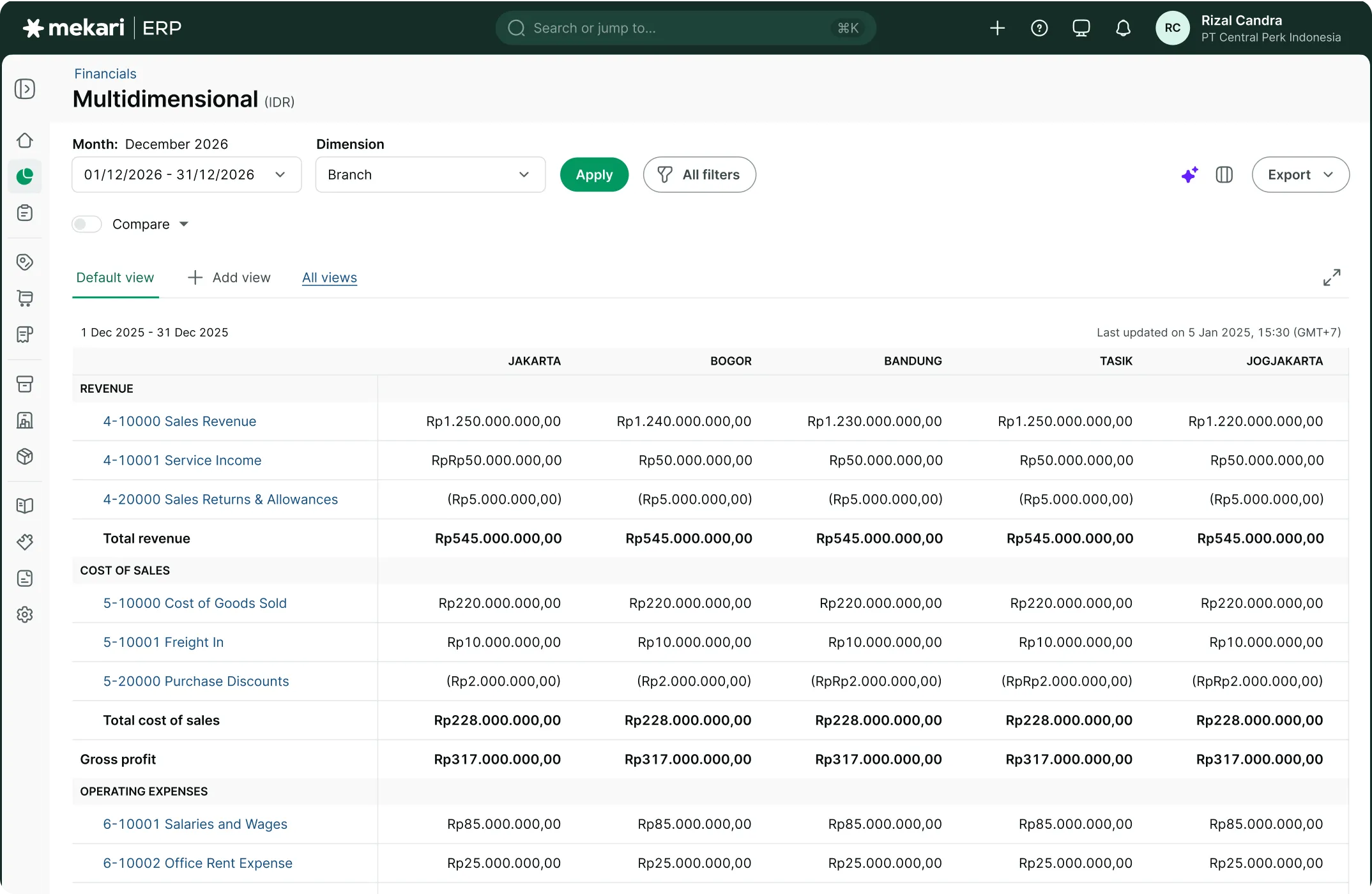Open the date range dropdown
This screenshot has width=1372, height=894.
[x=187, y=174]
